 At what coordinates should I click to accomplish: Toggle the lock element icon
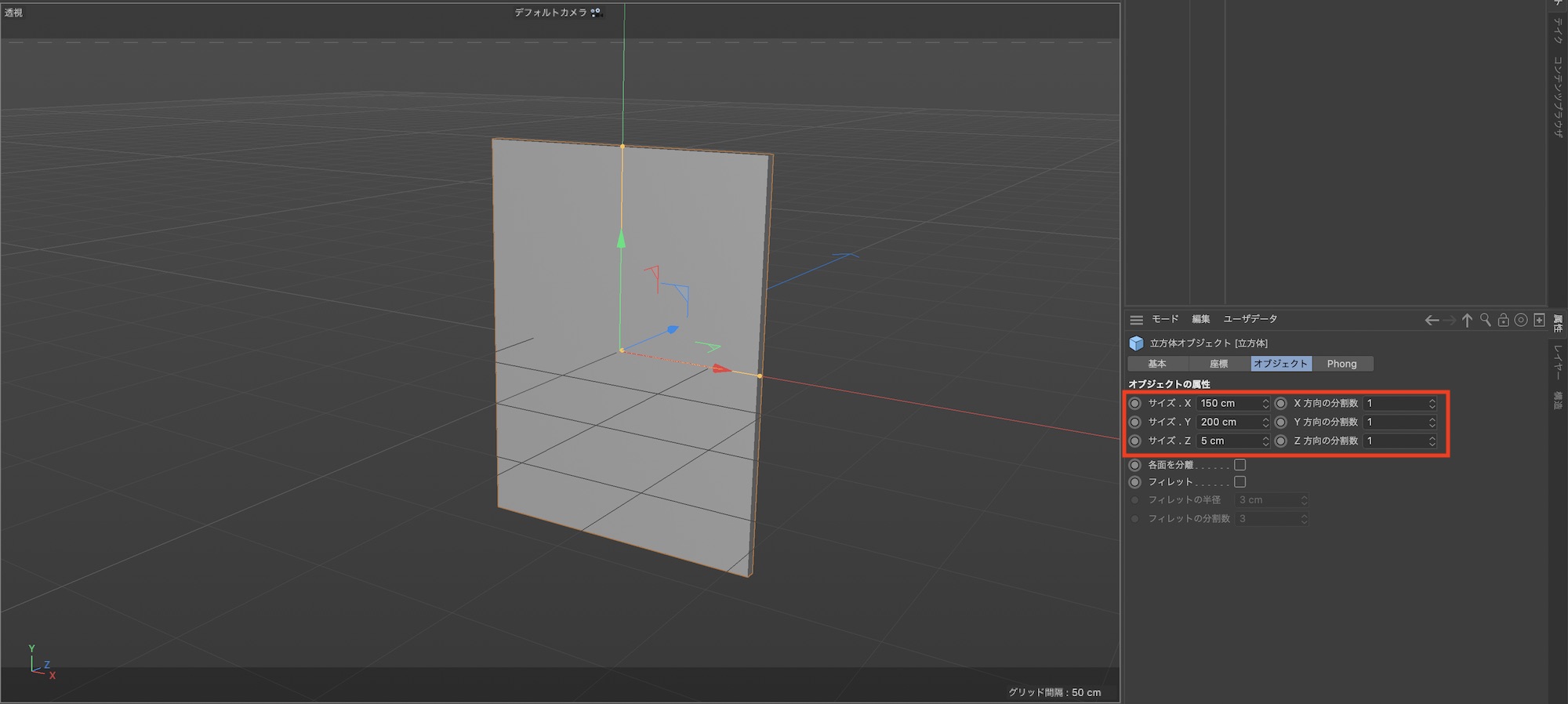[1503, 320]
